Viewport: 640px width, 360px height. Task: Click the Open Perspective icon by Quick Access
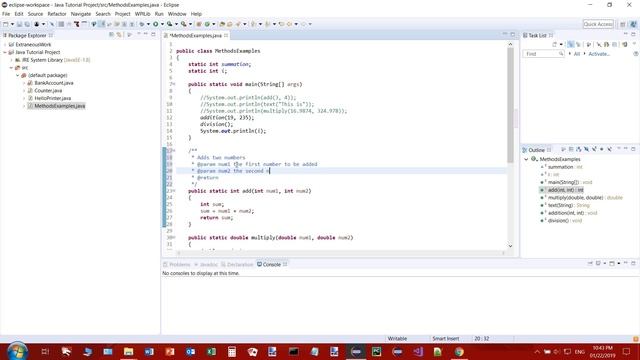coord(623,24)
